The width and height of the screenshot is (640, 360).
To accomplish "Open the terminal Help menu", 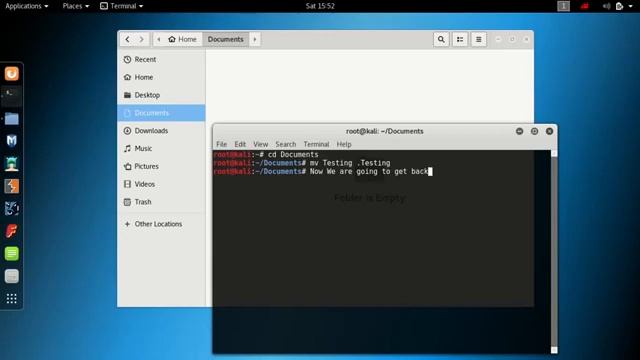I will coord(344,144).
